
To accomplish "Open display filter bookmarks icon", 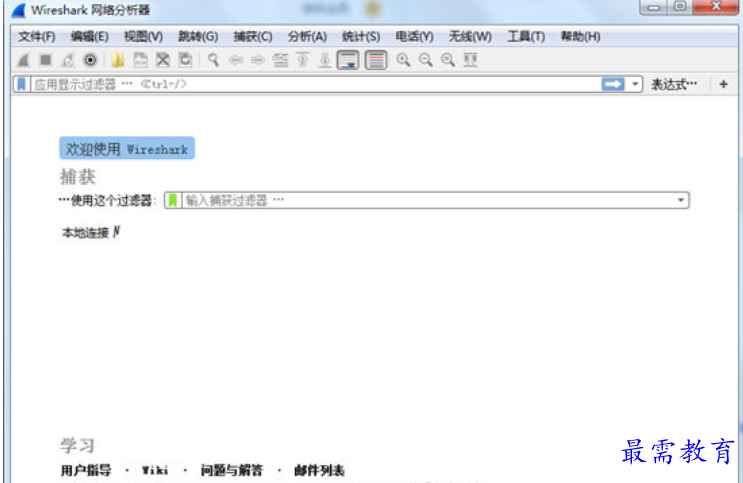I will pyautogui.click(x=21, y=84).
